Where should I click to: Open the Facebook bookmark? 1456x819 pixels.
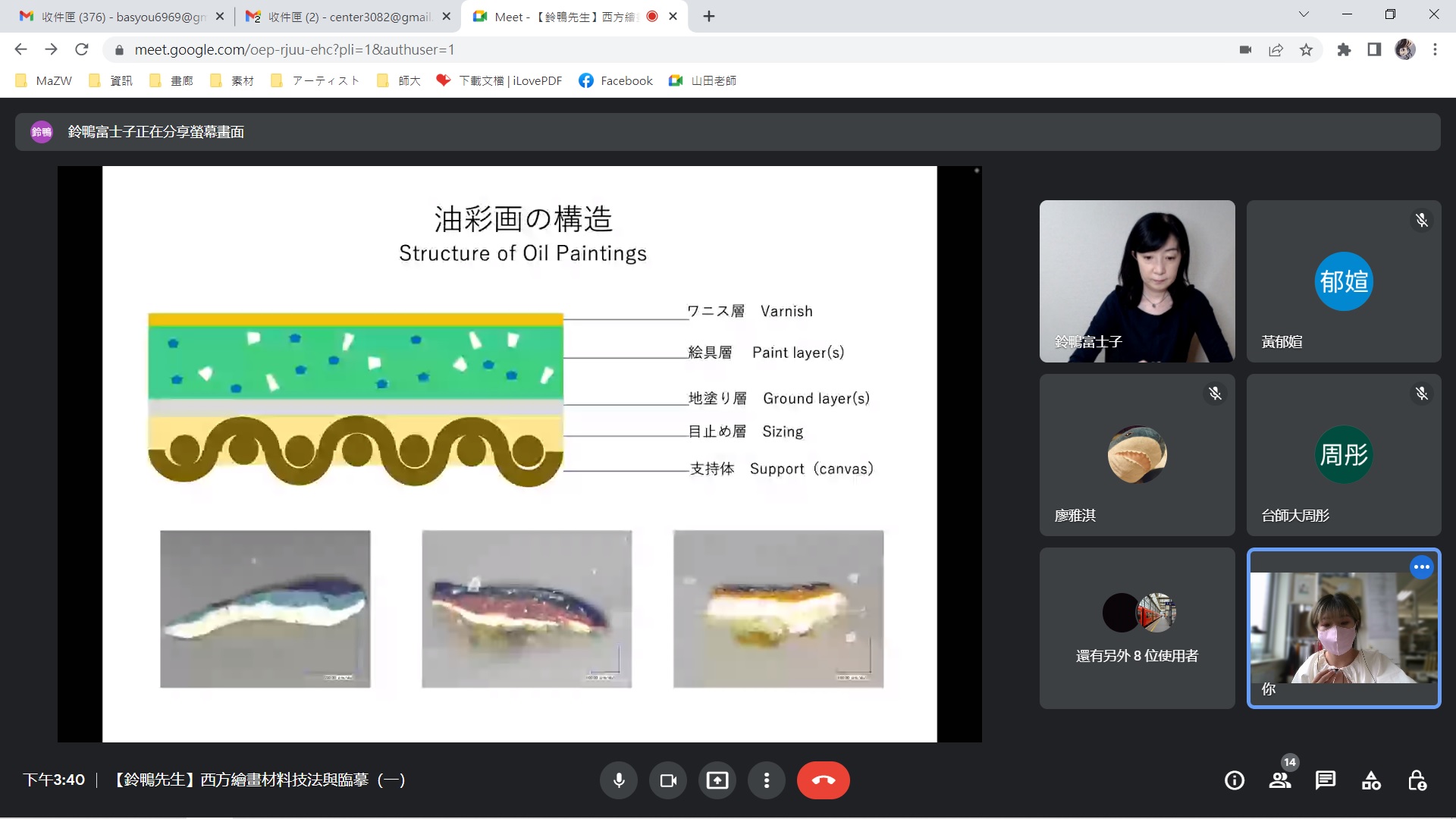pos(615,80)
